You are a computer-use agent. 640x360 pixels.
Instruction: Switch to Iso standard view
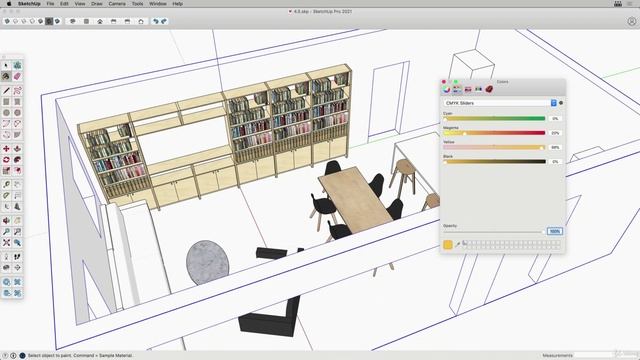coord(73,21)
